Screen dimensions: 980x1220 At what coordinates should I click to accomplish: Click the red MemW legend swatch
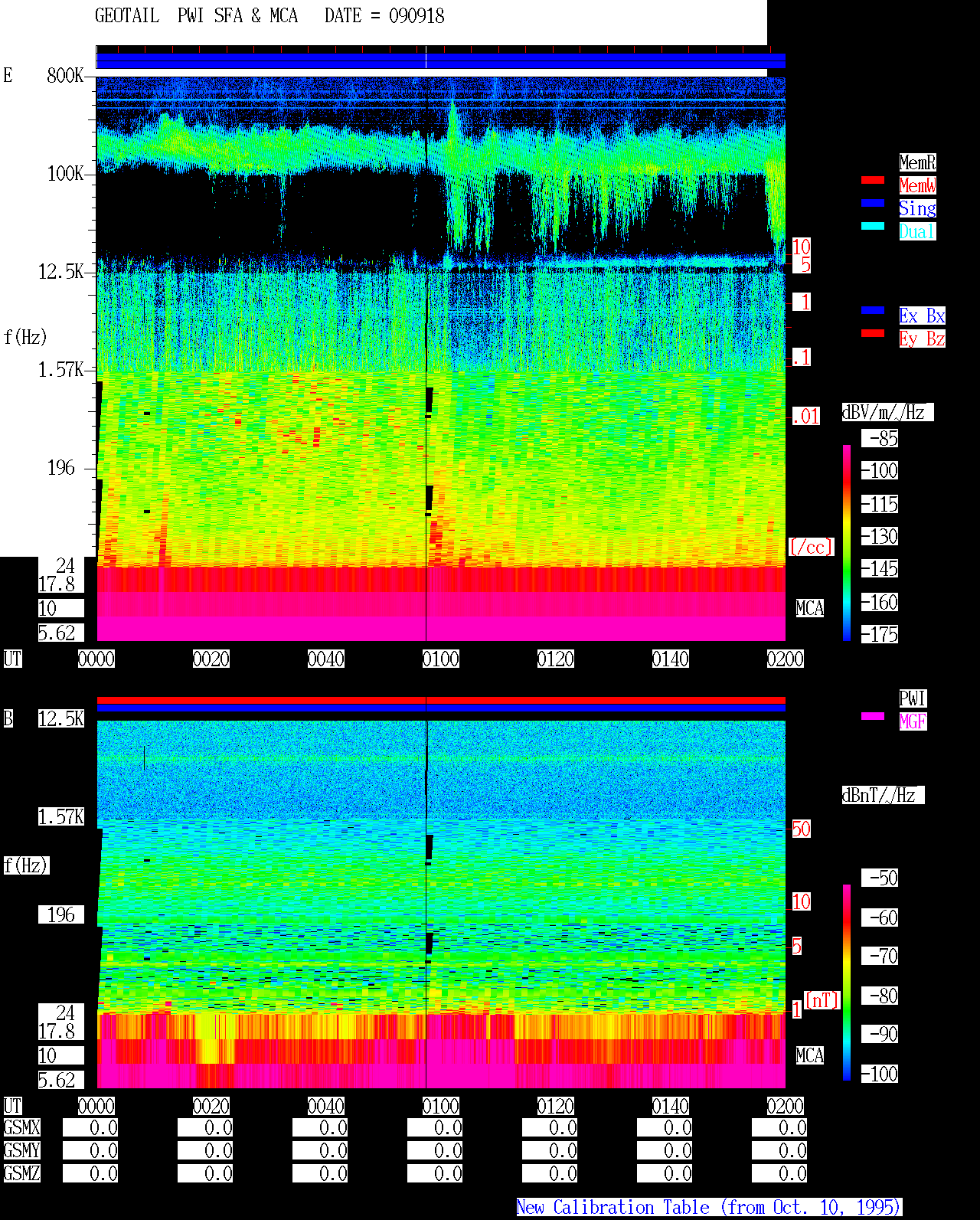pos(873,180)
